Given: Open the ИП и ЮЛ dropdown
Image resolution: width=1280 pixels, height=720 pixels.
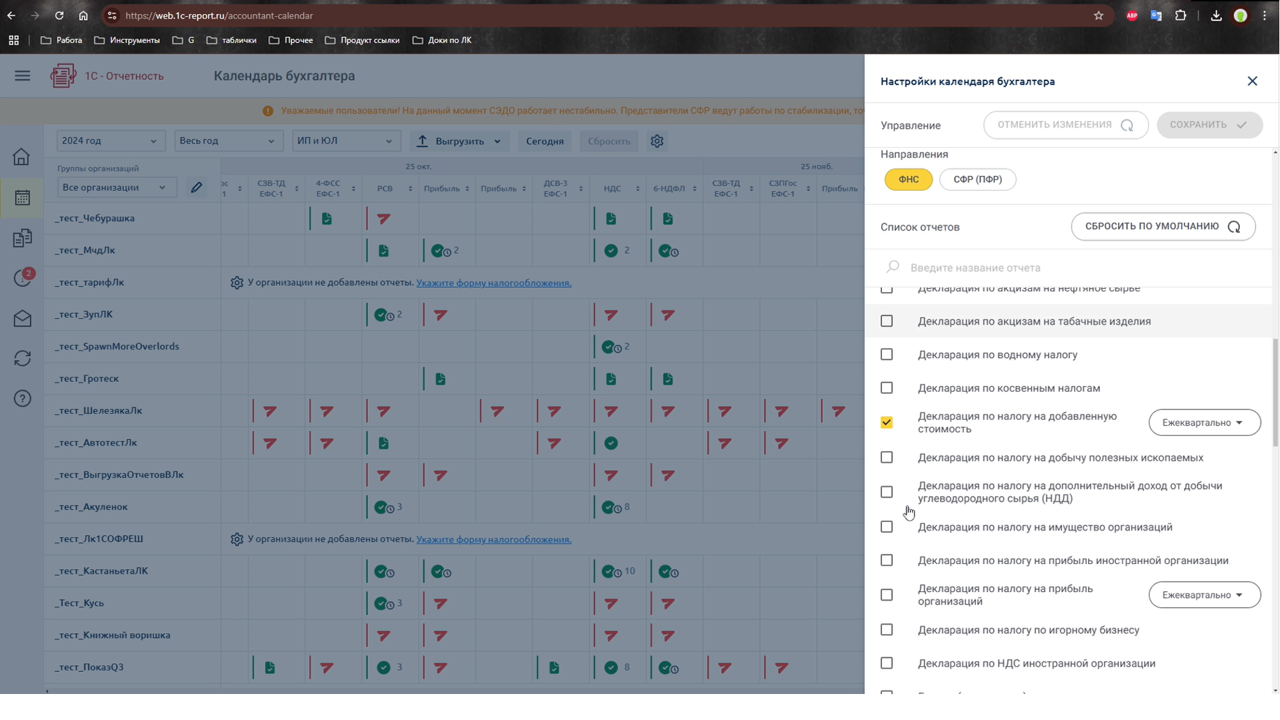Looking at the screenshot, I should tap(346, 141).
